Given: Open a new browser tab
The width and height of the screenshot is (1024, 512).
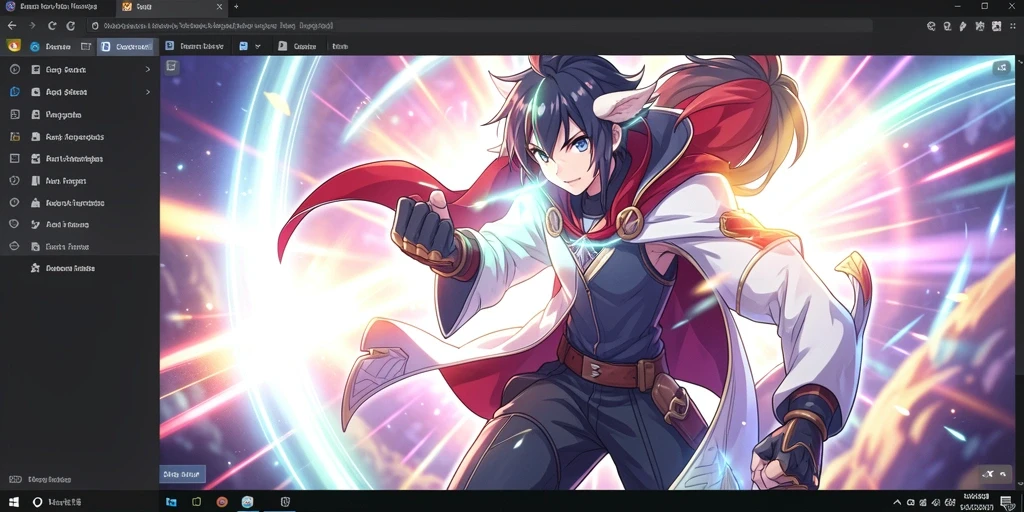Looking at the screenshot, I should pos(236,7).
